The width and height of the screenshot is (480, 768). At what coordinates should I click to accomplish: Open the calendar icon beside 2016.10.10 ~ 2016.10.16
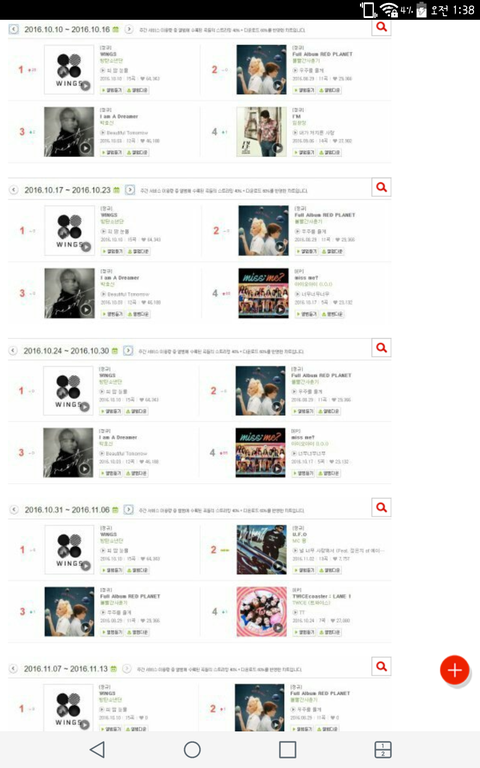[116, 29]
